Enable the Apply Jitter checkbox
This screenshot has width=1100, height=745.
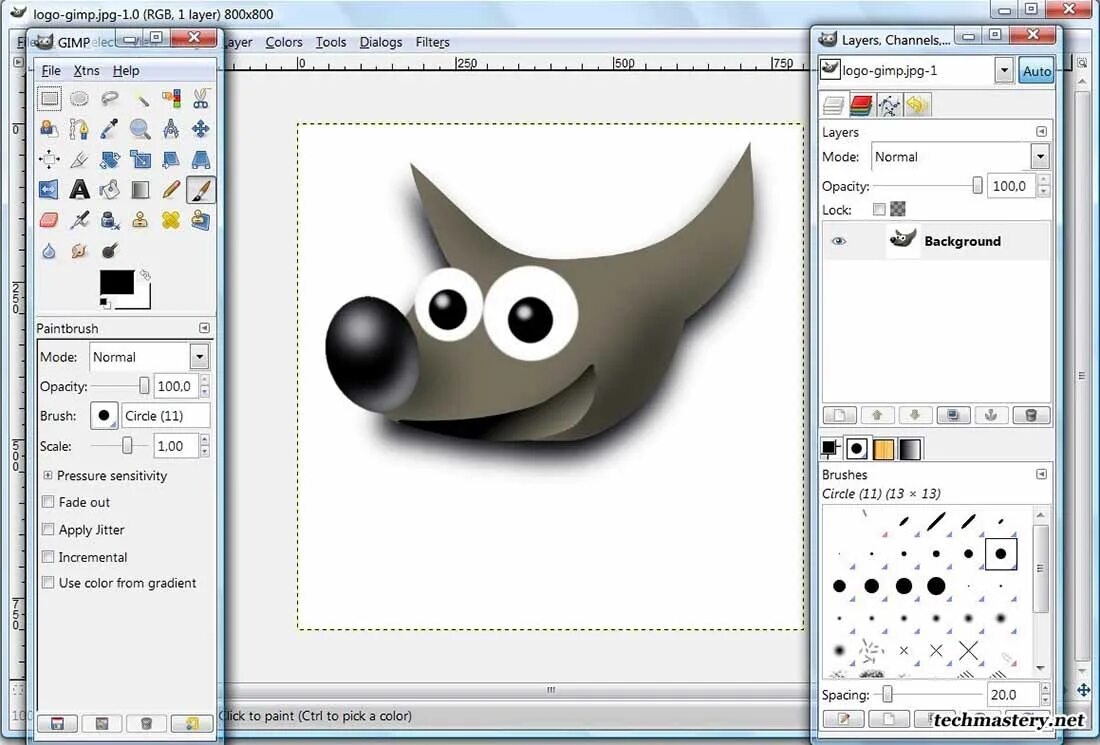pos(48,529)
